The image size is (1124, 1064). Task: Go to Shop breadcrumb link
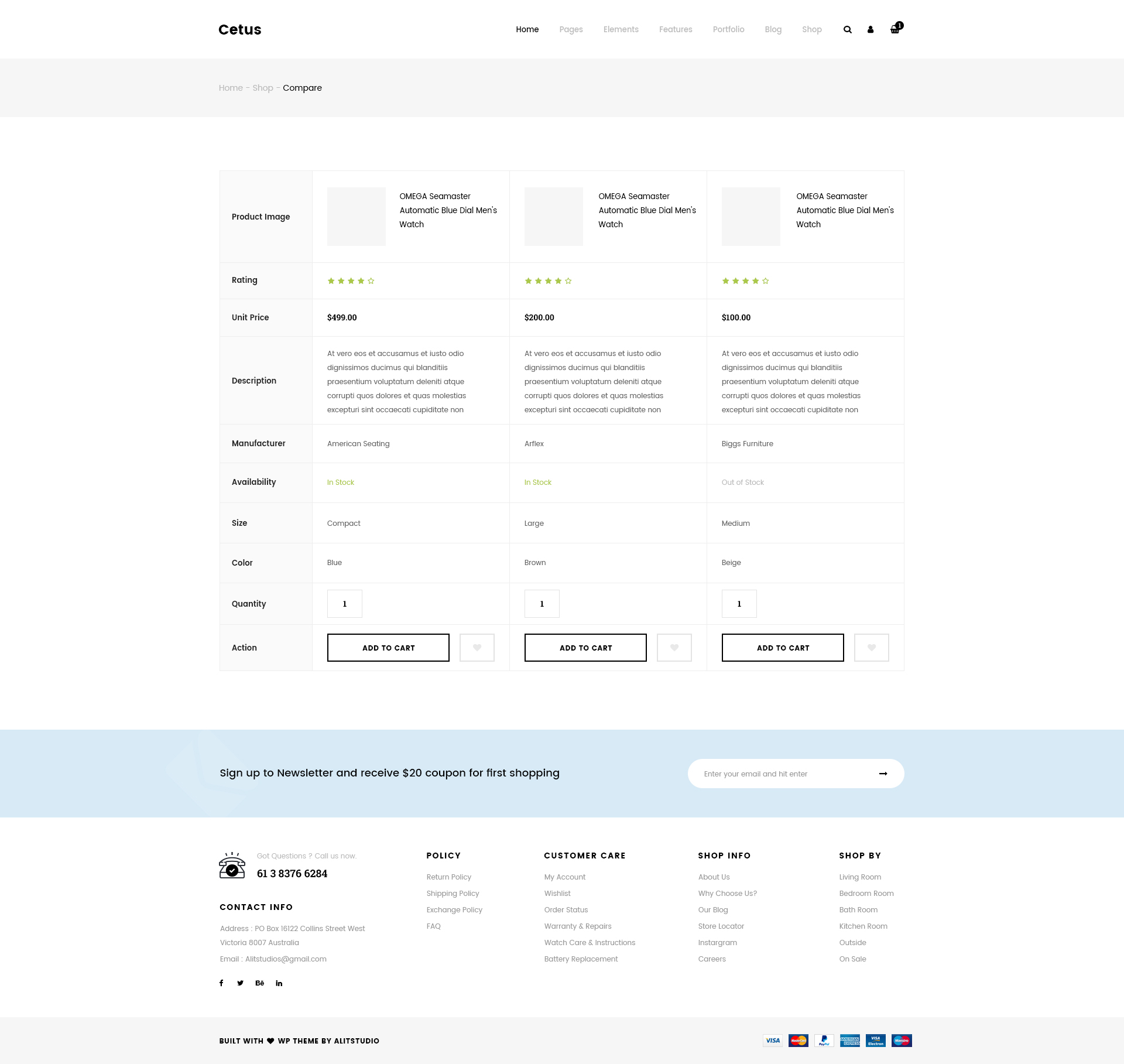263,88
